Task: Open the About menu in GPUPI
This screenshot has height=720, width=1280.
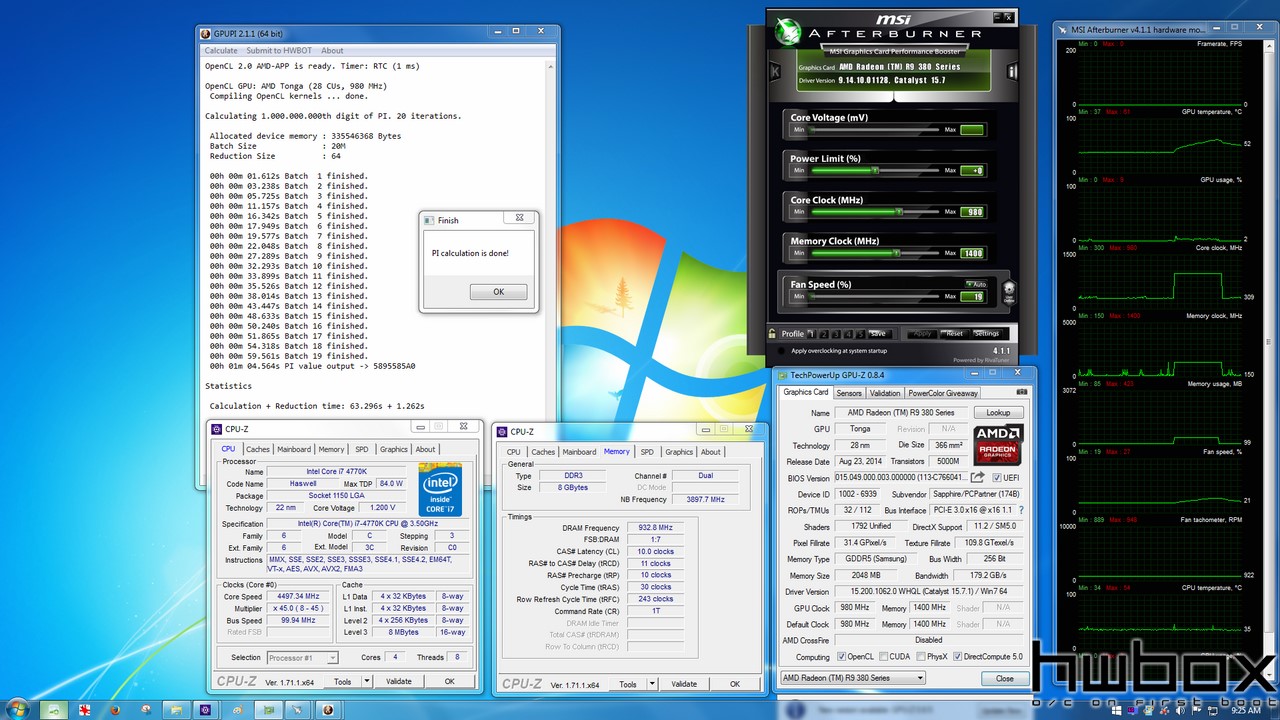Action: tap(332, 50)
